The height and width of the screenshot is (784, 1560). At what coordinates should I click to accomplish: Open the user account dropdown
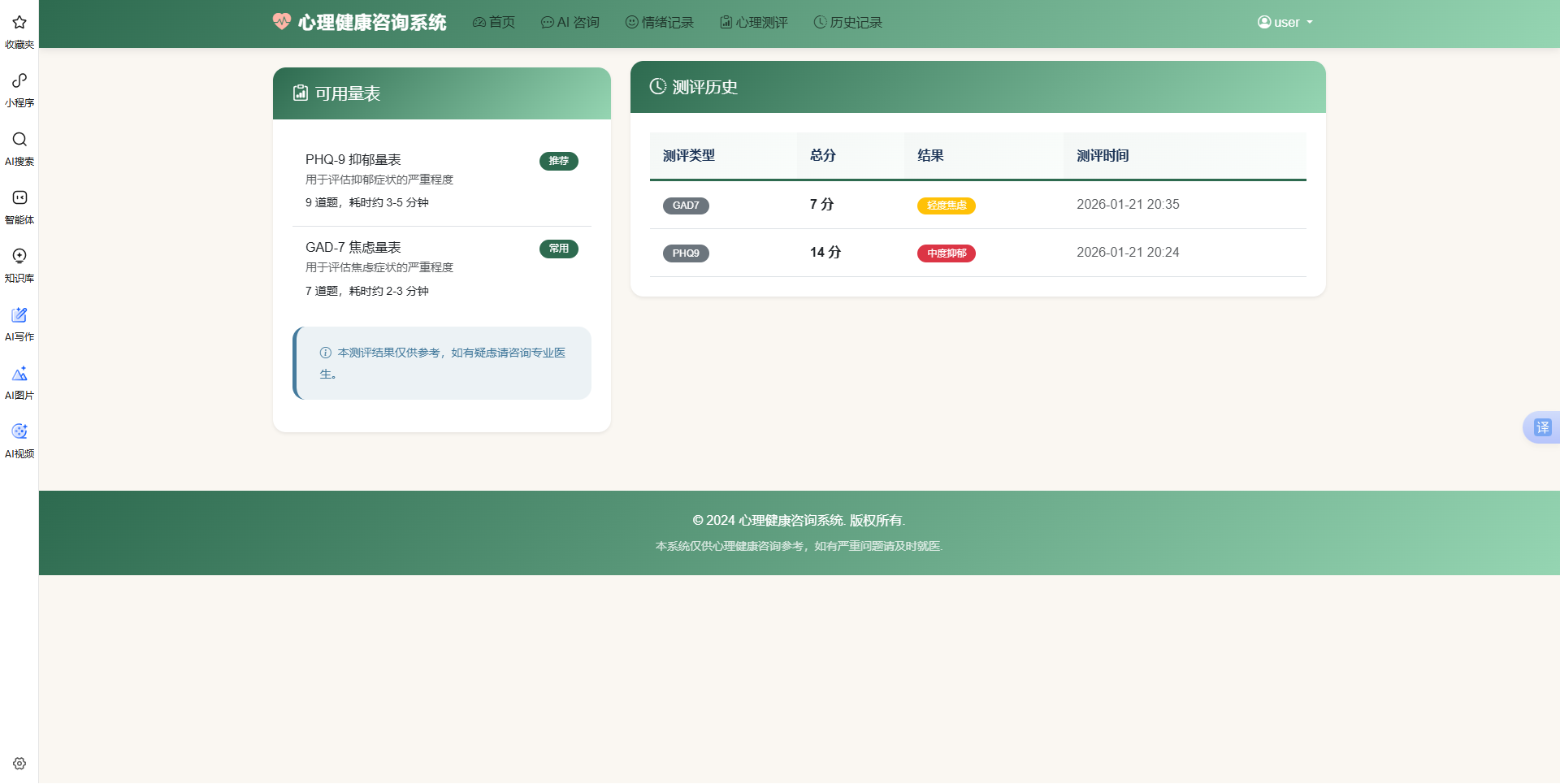(x=1285, y=22)
